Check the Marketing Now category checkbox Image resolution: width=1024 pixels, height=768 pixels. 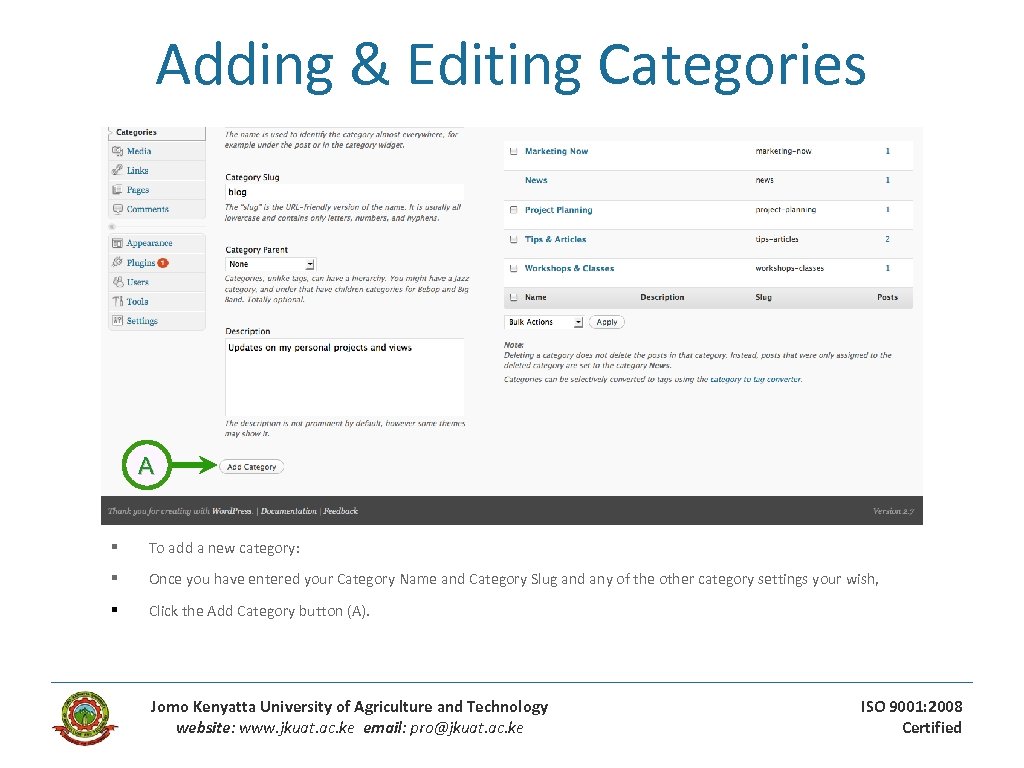[512, 151]
